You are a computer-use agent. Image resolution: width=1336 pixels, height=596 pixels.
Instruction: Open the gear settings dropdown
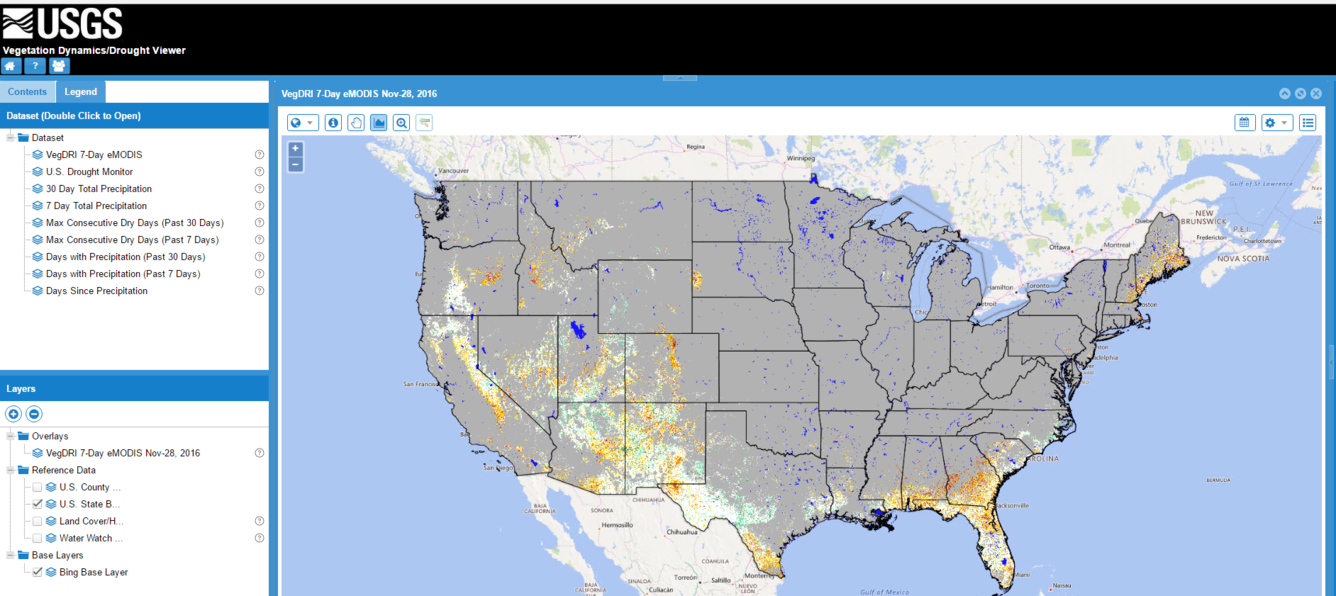(1277, 122)
